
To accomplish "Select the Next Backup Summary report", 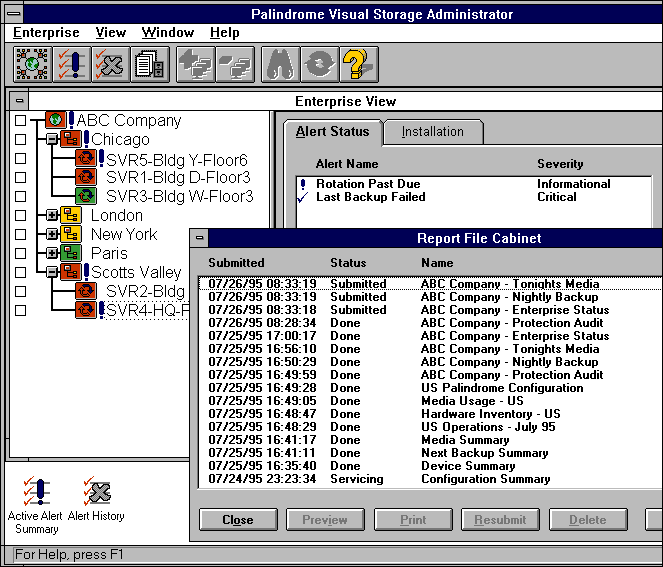I will tap(430, 453).
